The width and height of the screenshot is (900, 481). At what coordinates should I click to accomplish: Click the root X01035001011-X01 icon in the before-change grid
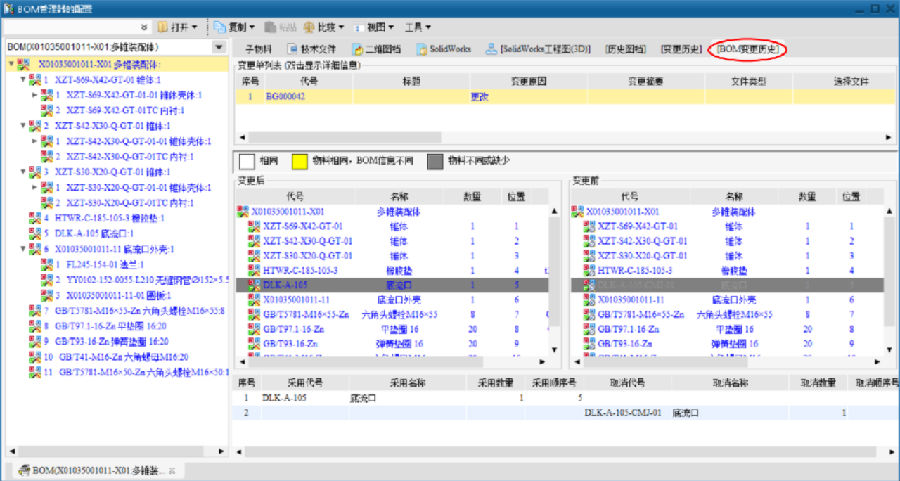tap(577, 212)
